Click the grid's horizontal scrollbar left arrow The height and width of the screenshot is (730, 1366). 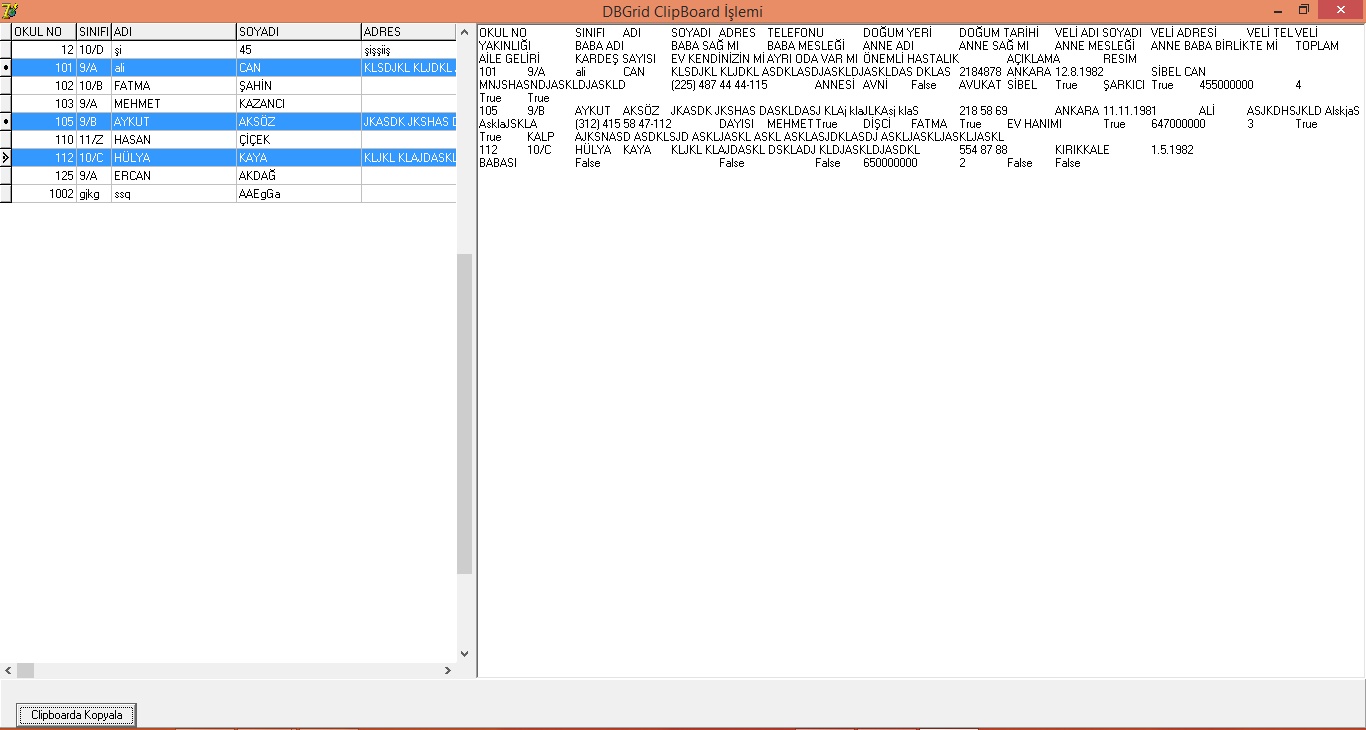tap(8, 670)
